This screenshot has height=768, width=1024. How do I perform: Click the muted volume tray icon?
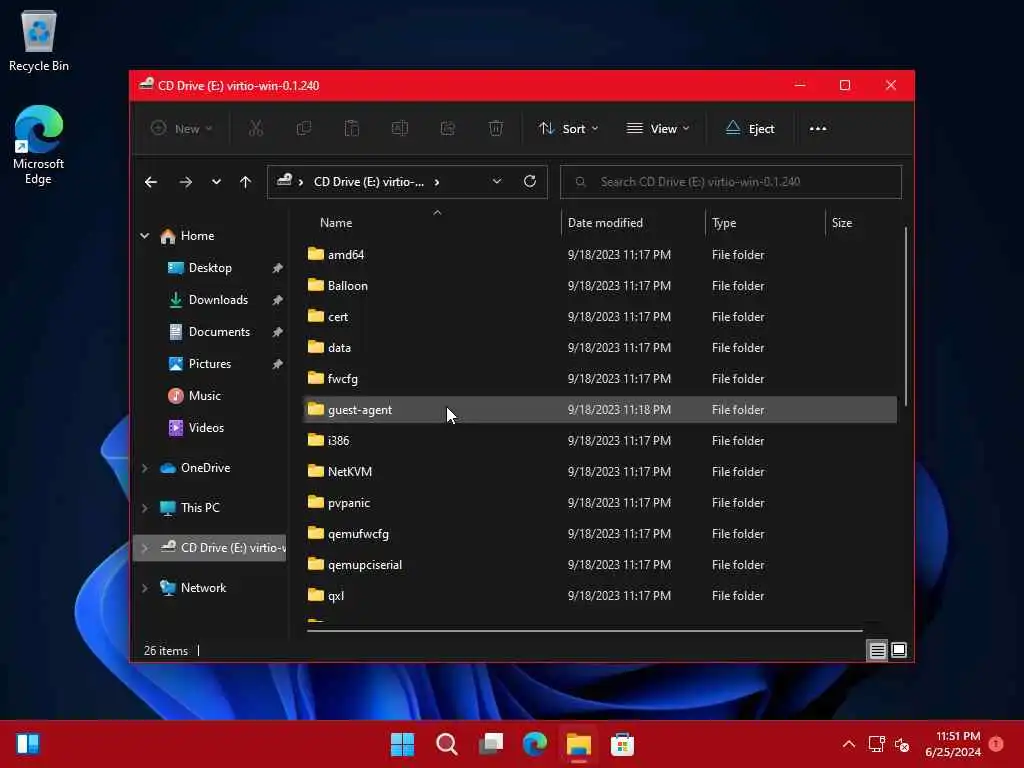pos(902,744)
